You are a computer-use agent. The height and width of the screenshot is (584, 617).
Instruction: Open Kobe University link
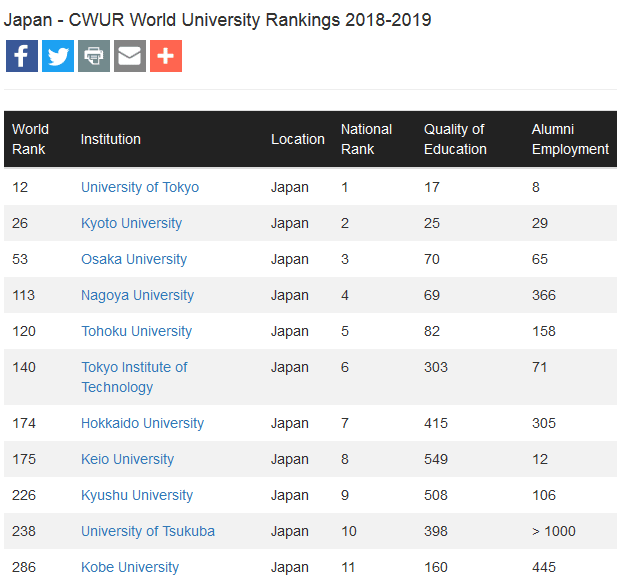pos(130,567)
